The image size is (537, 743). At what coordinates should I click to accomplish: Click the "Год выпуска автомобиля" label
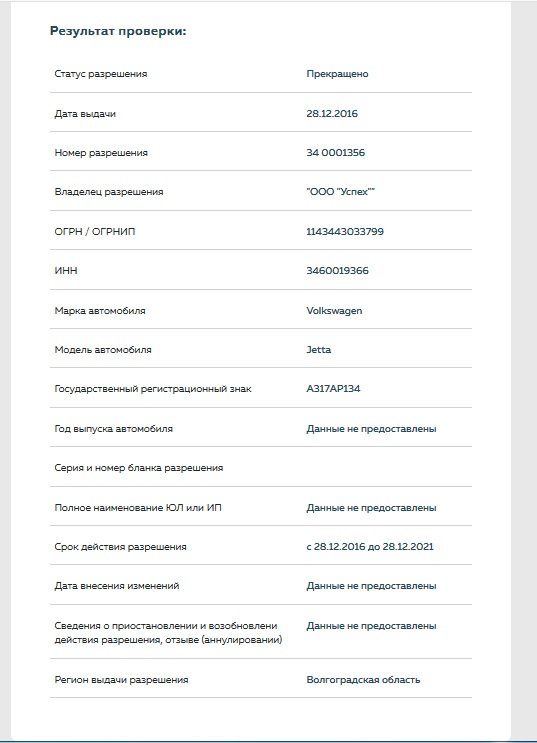[114, 429]
